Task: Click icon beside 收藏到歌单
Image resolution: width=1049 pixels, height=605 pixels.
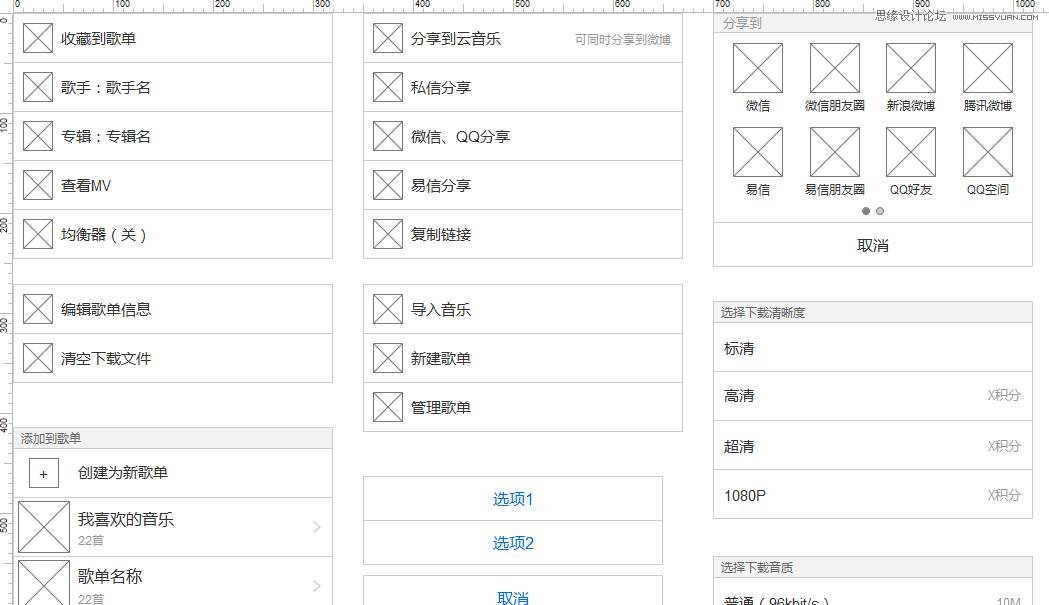Action: 37,38
